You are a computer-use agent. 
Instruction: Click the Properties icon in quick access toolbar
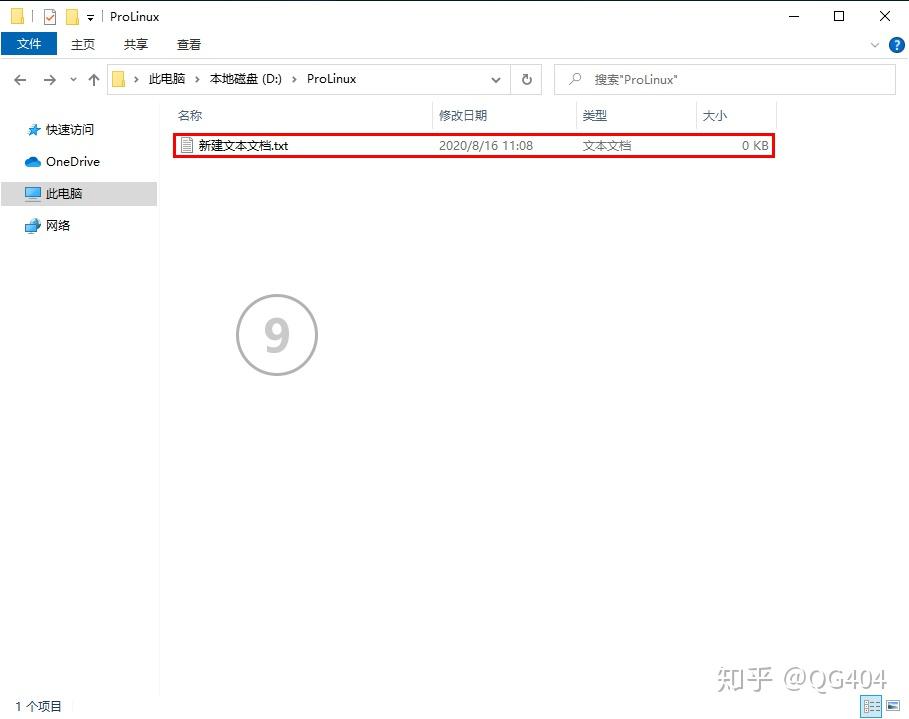pos(50,17)
